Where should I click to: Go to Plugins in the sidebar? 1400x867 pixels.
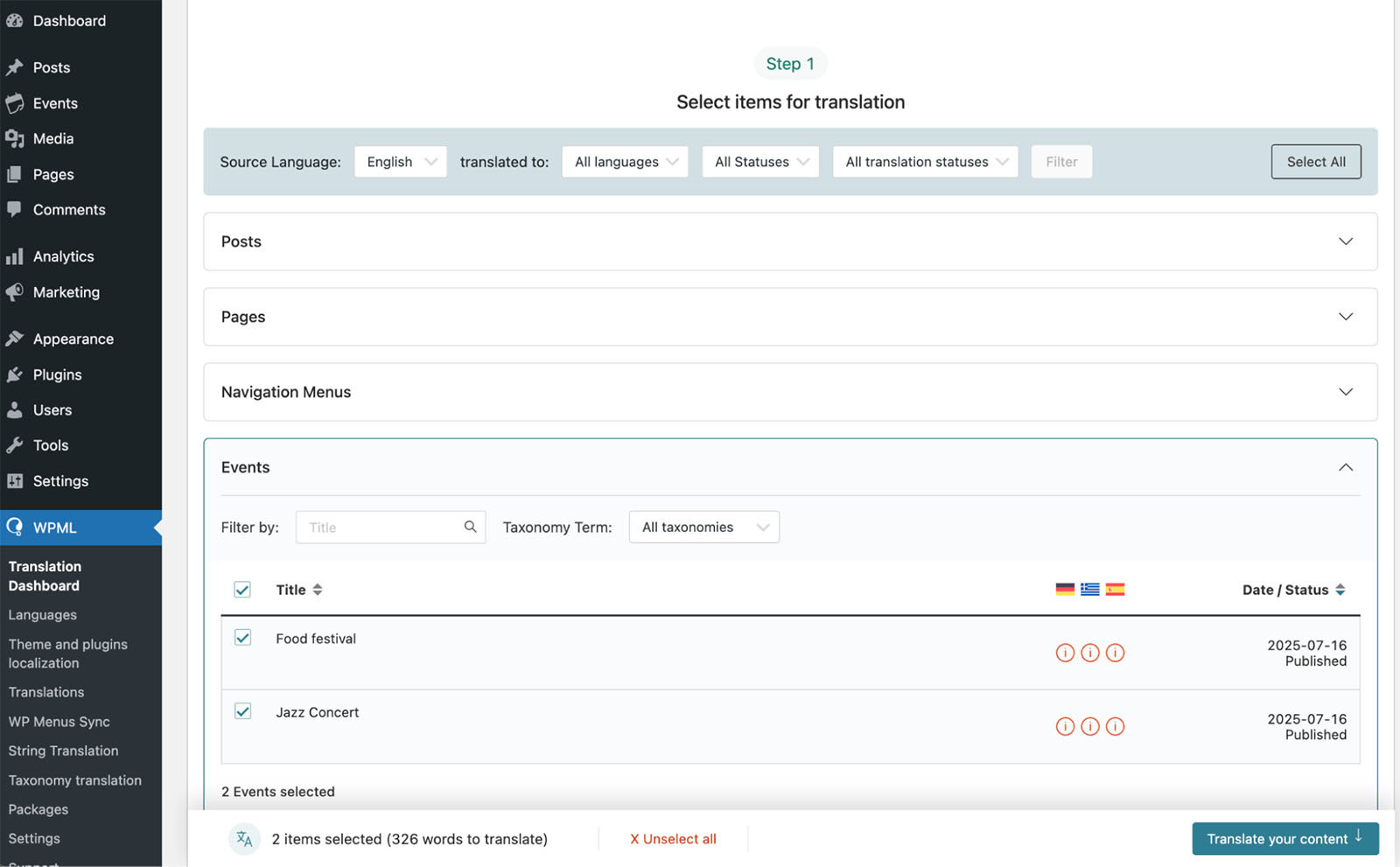pyautogui.click(x=57, y=374)
